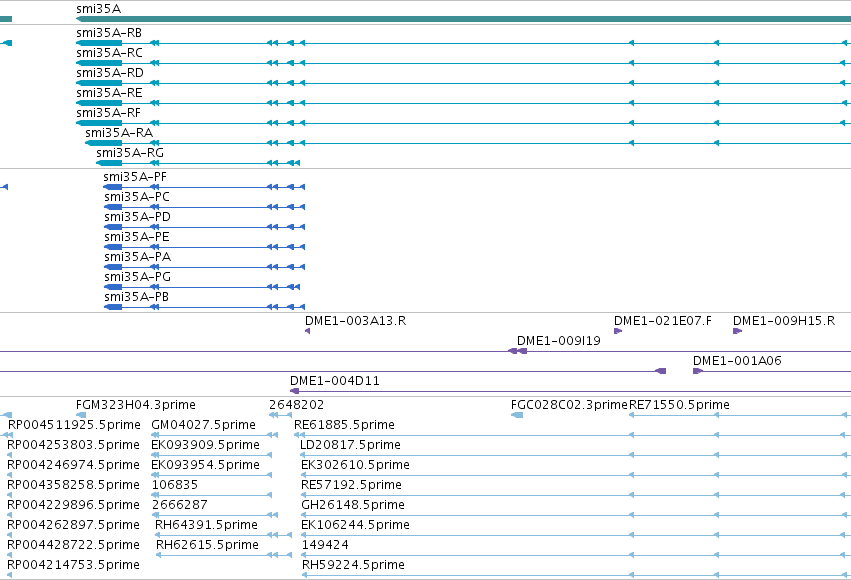The image size is (851, 580).
Task: Select the DME1-004D11 feature
Action: [334, 381]
